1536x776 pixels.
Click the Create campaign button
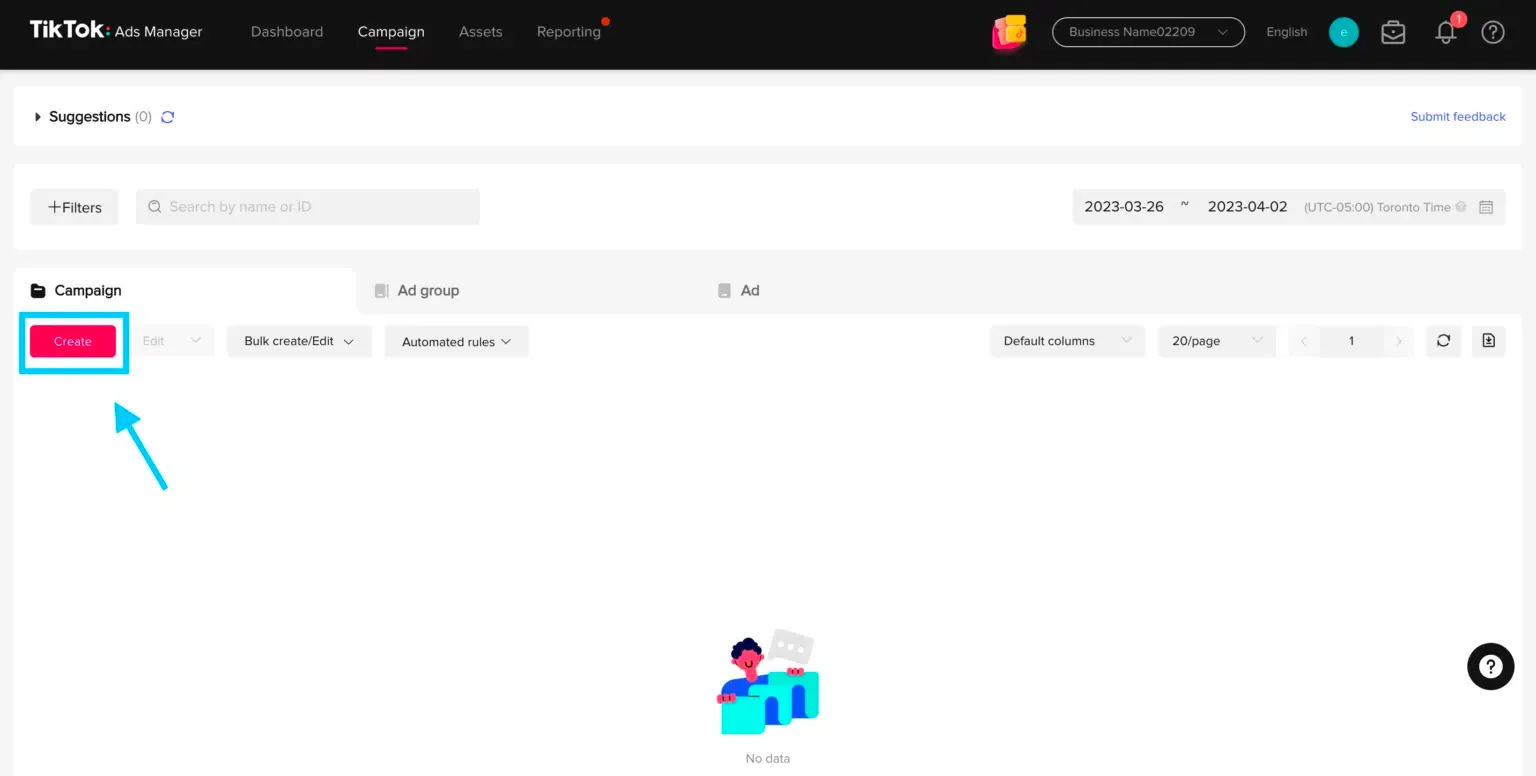click(x=73, y=341)
